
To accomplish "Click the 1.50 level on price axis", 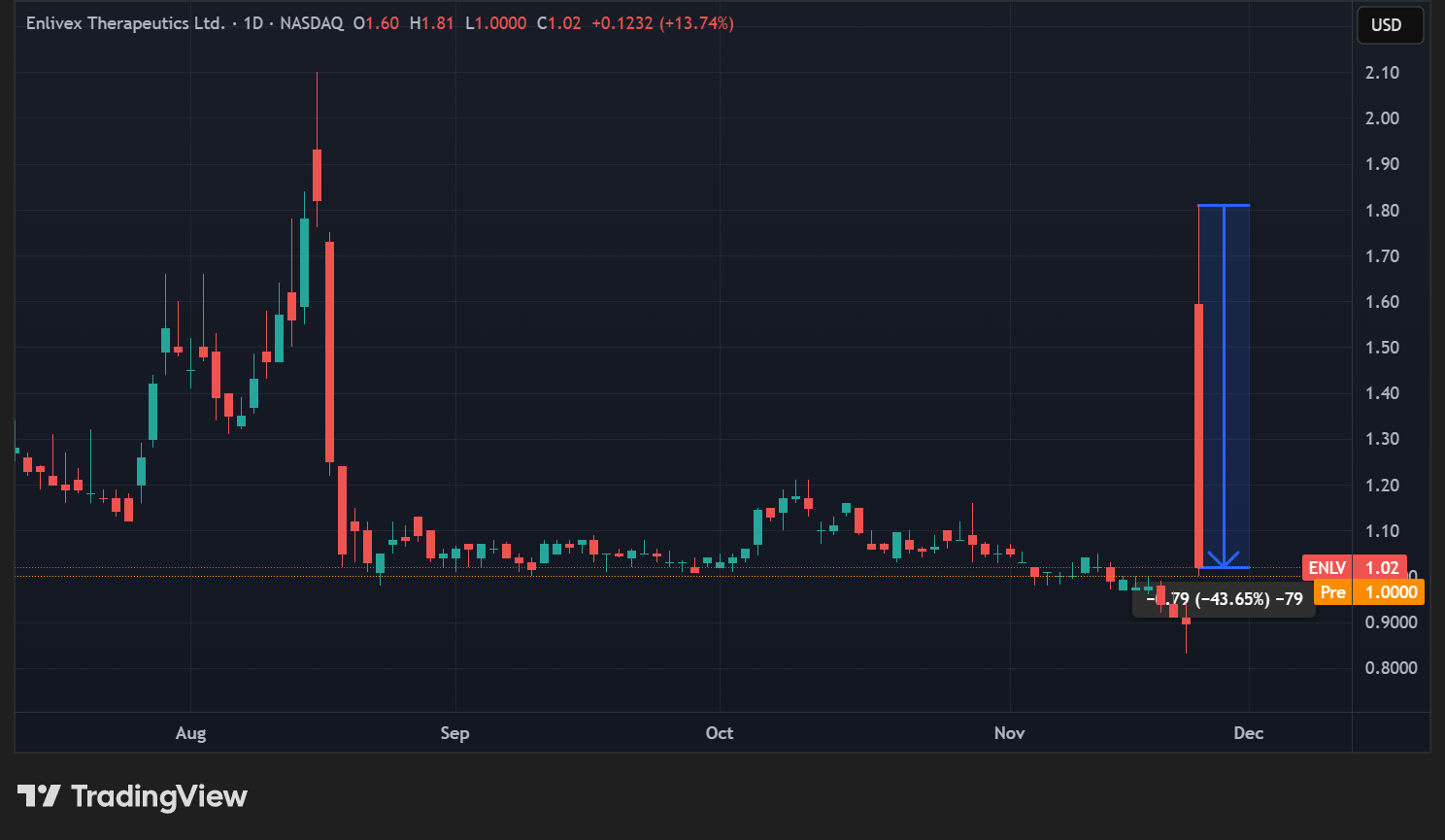I will 1382,348.
